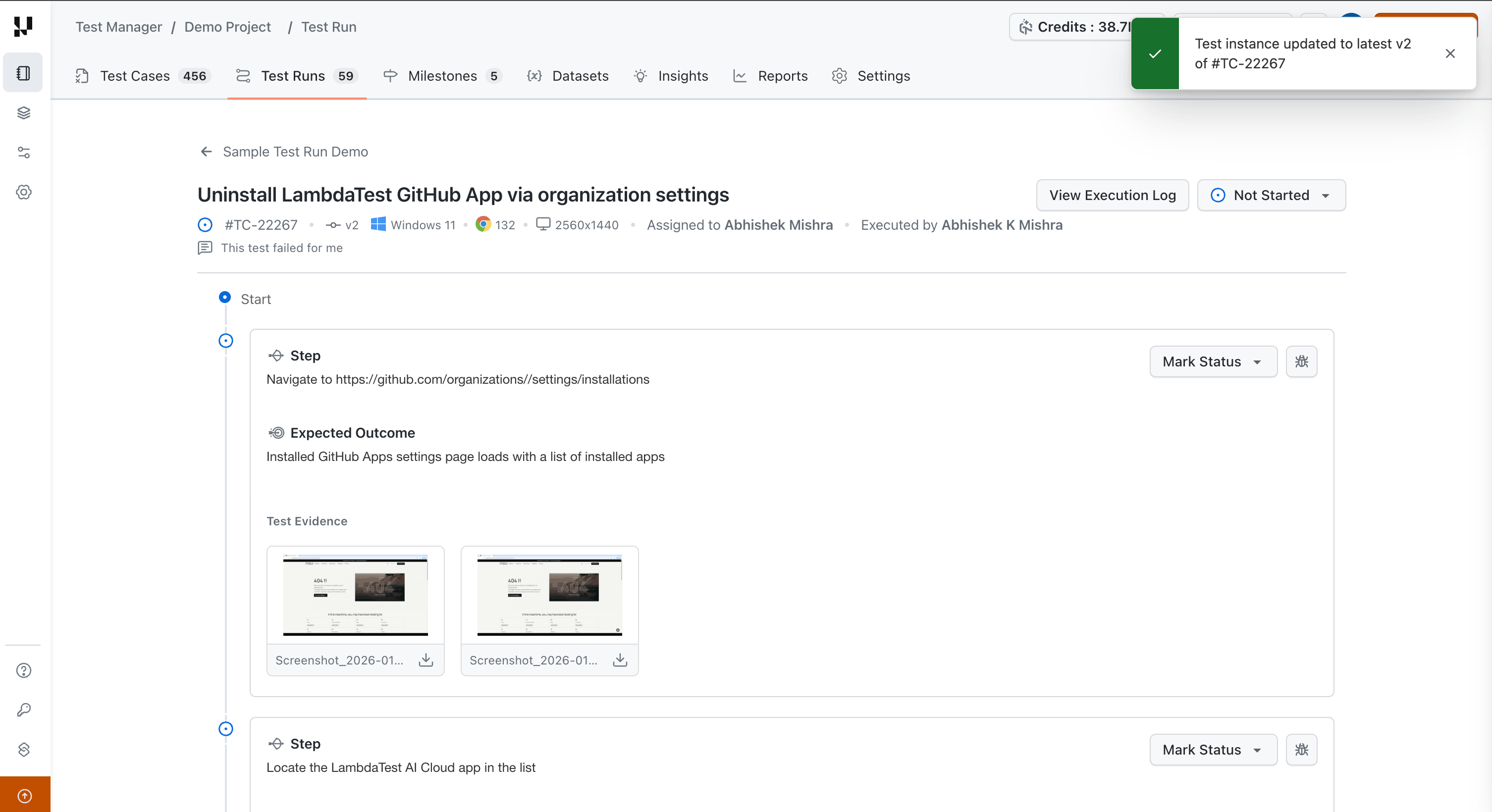Open the Test Cases notebook icon in sidebar
The image size is (1492, 812).
(23, 72)
